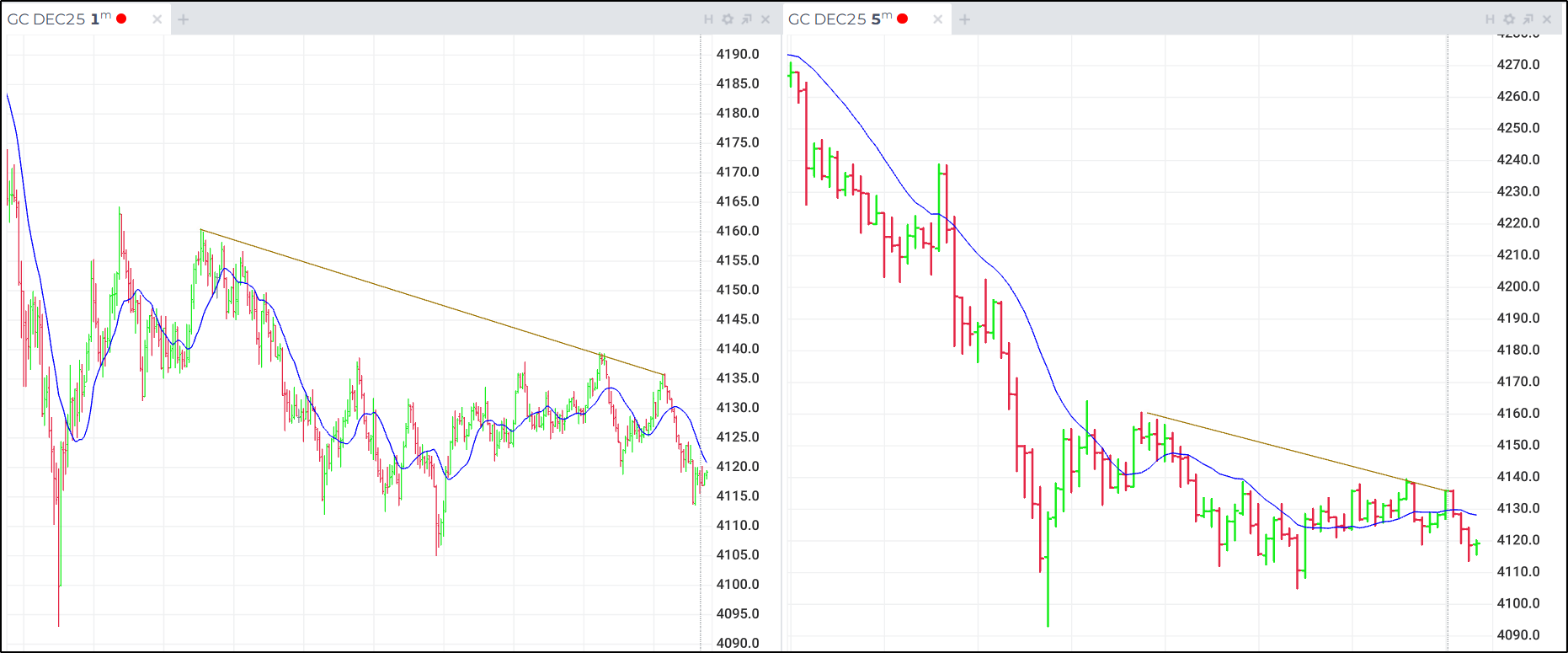Pop out the 5m chart panel
The height and width of the screenshot is (653, 1568).
pyautogui.click(x=1528, y=19)
